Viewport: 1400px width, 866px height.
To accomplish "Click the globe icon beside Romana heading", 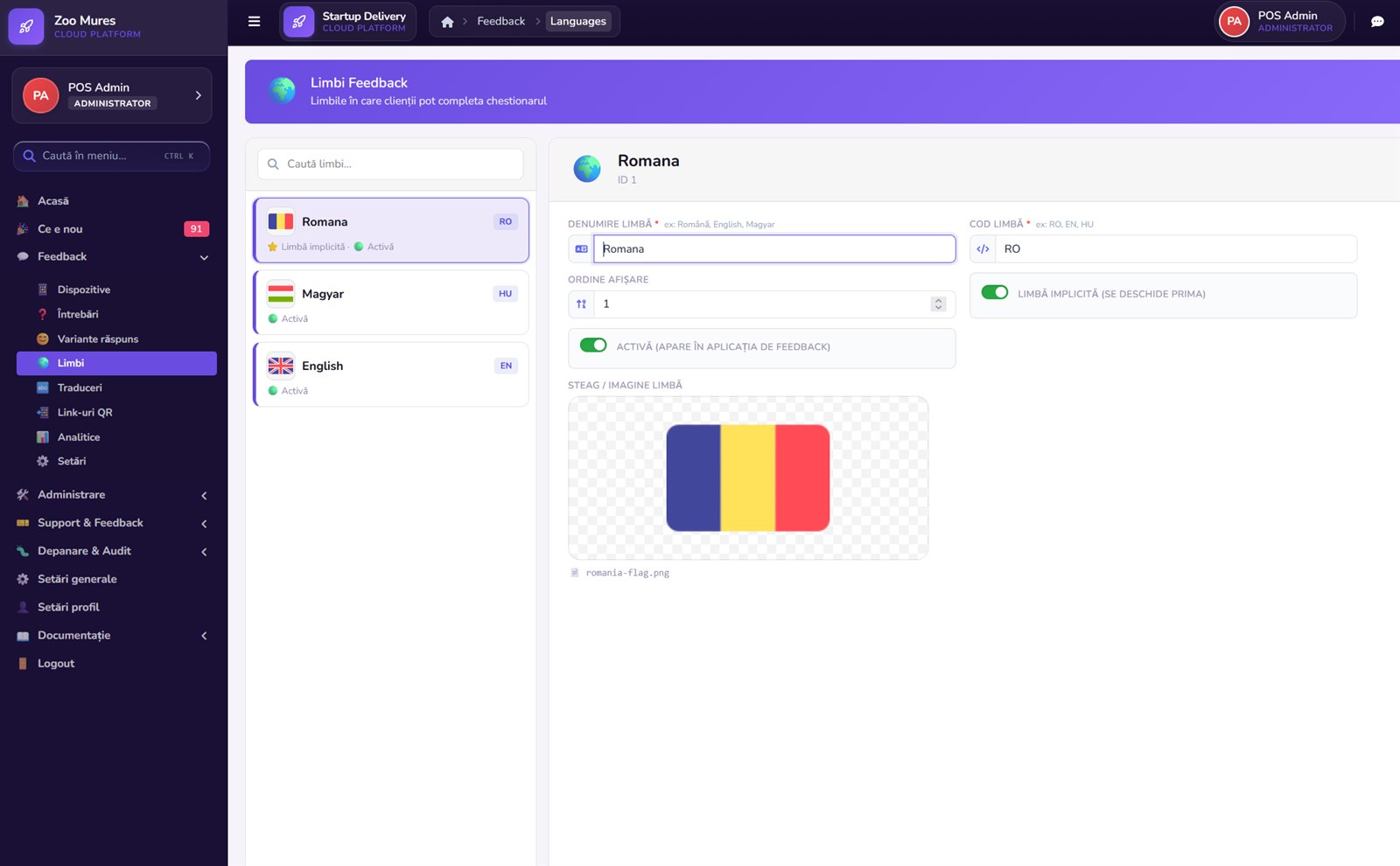I will point(587,169).
